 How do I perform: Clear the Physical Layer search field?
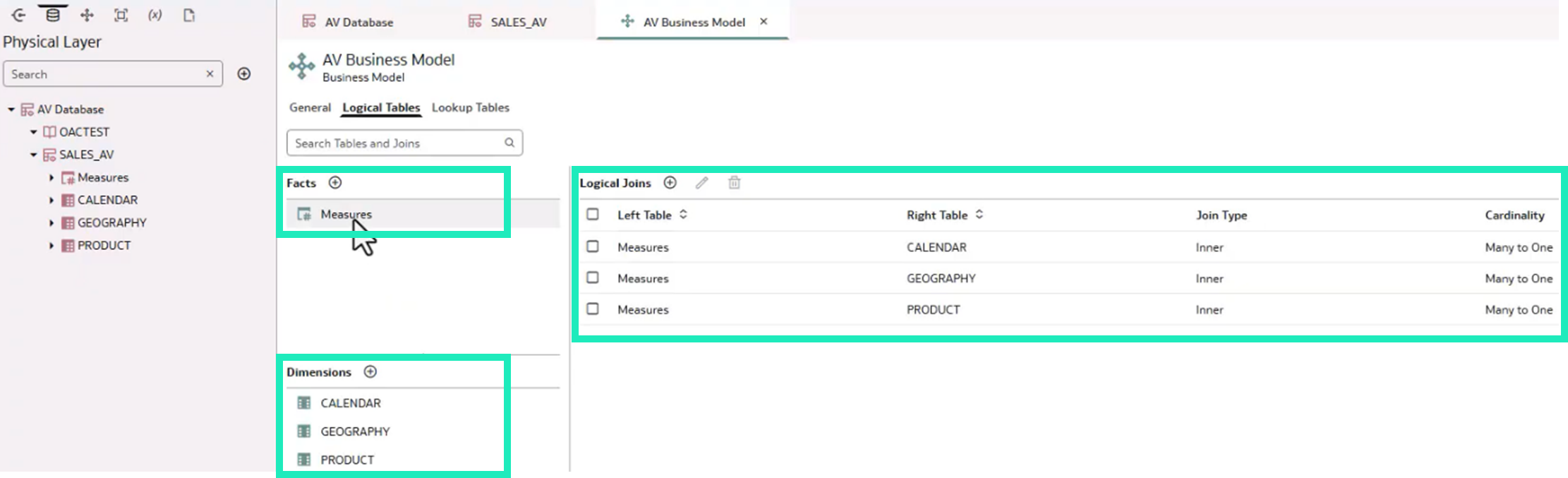[x=210, y=73]
